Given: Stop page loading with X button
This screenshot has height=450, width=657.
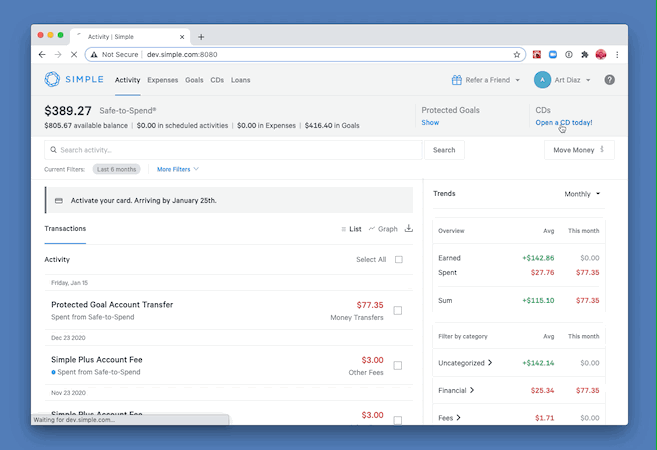Looking at the screenshot, I should [74, 54].
